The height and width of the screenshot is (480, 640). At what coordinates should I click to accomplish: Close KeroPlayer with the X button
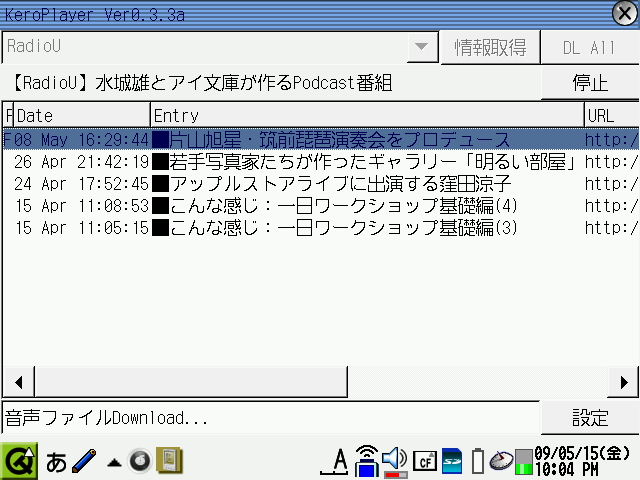(624, 14)
